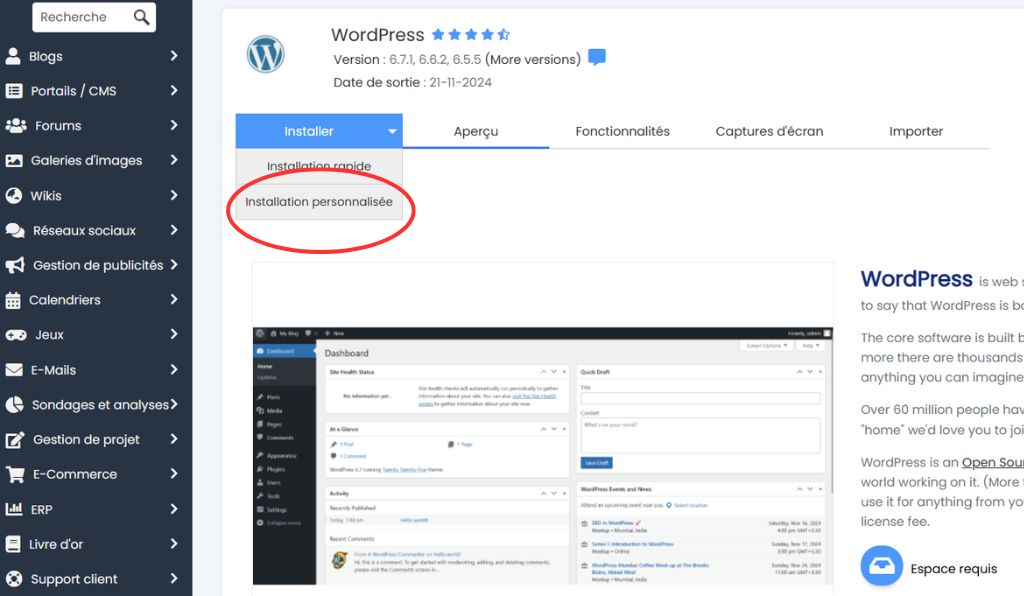
Task: Click the Sondages et analyses pie chart icon
Action: pos(14,405)
